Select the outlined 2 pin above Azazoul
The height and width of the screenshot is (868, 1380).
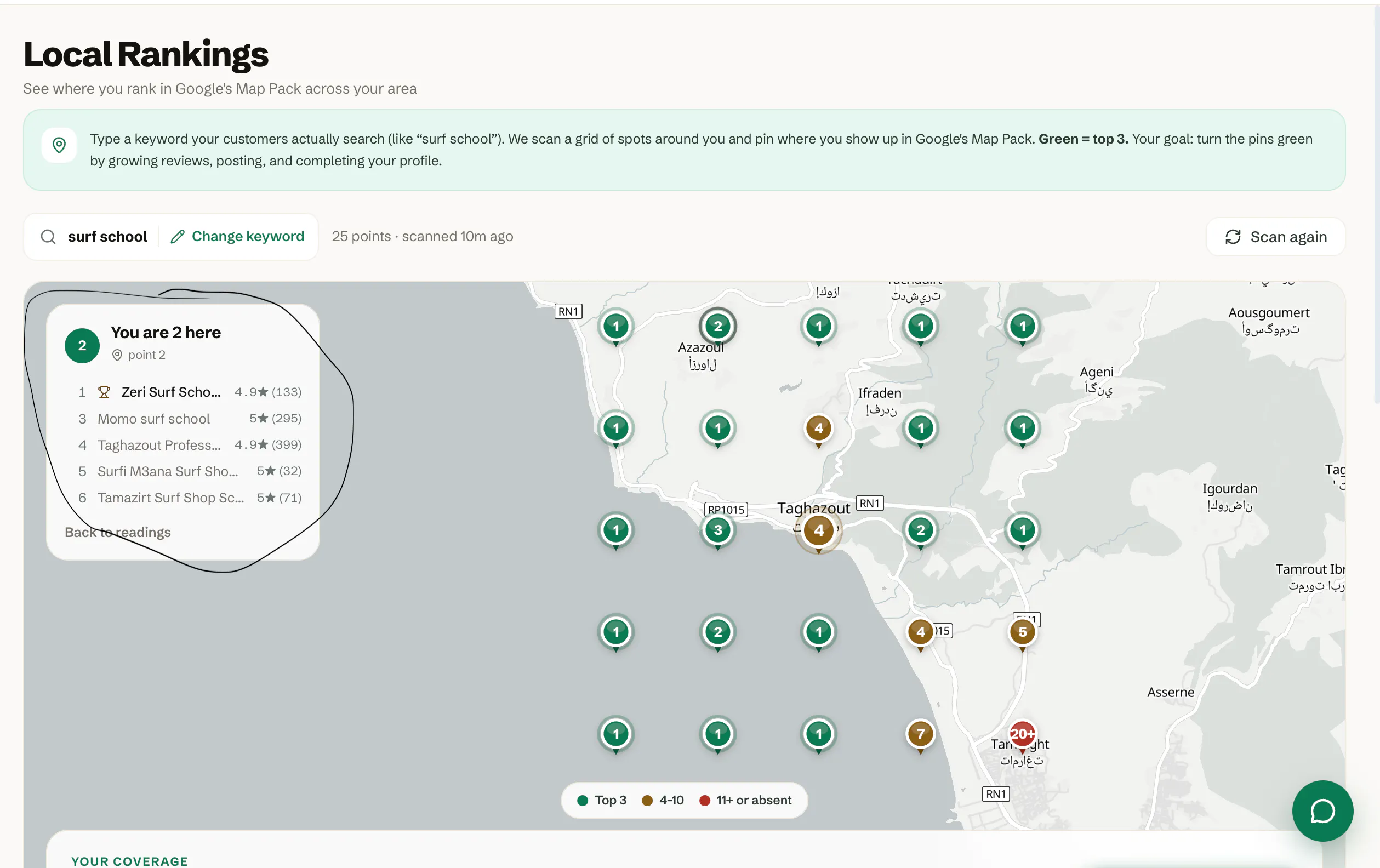click(x=717, y=327)
